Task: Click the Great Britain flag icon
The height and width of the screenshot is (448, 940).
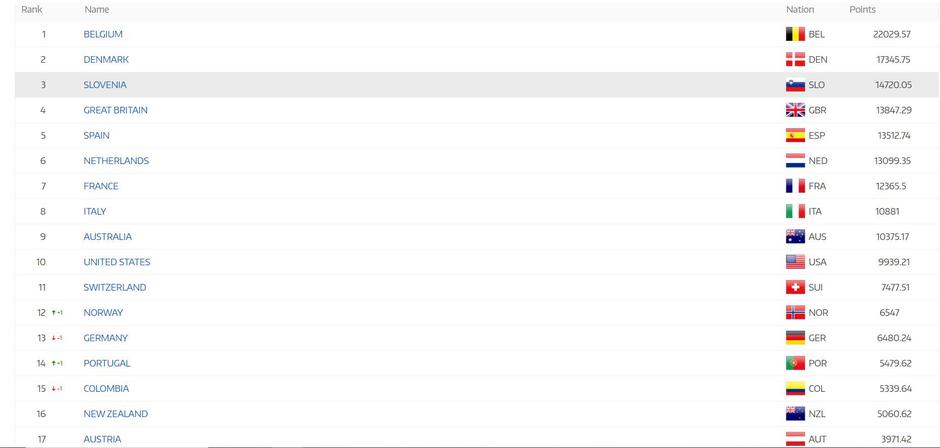Action: pos(795,110)
